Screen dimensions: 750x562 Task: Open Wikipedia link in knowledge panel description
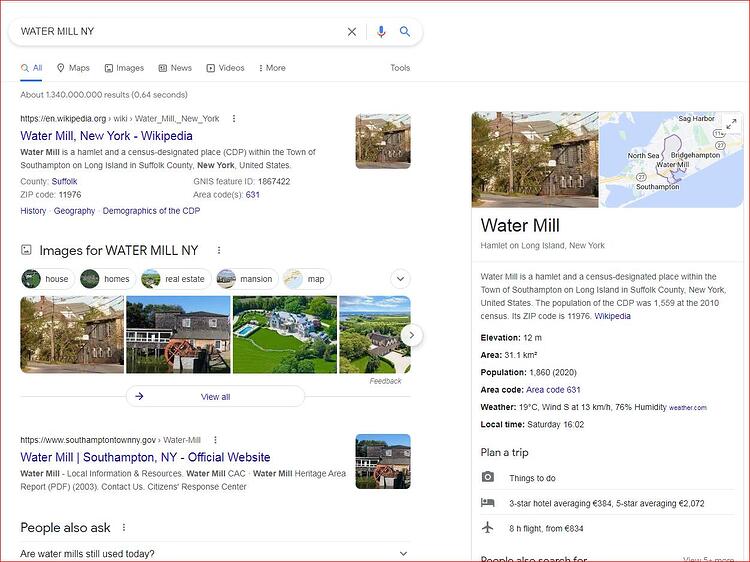pos(612,316)
